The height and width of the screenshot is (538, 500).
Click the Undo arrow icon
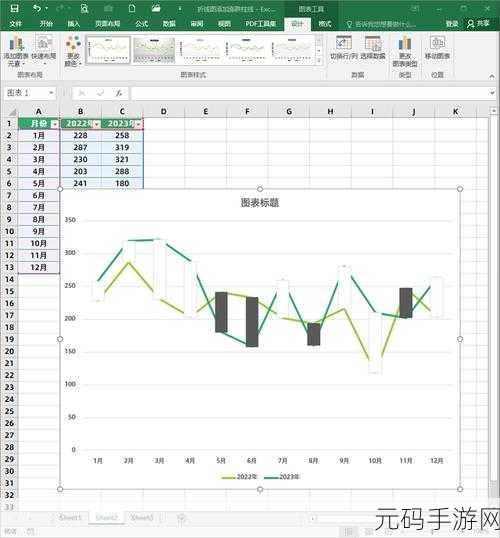coord(37,8)
